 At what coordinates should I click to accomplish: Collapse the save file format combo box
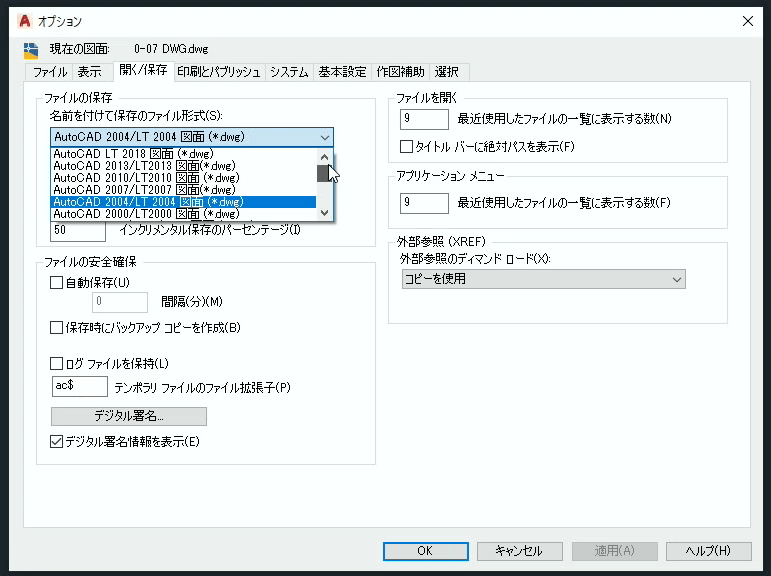point(192,137)
